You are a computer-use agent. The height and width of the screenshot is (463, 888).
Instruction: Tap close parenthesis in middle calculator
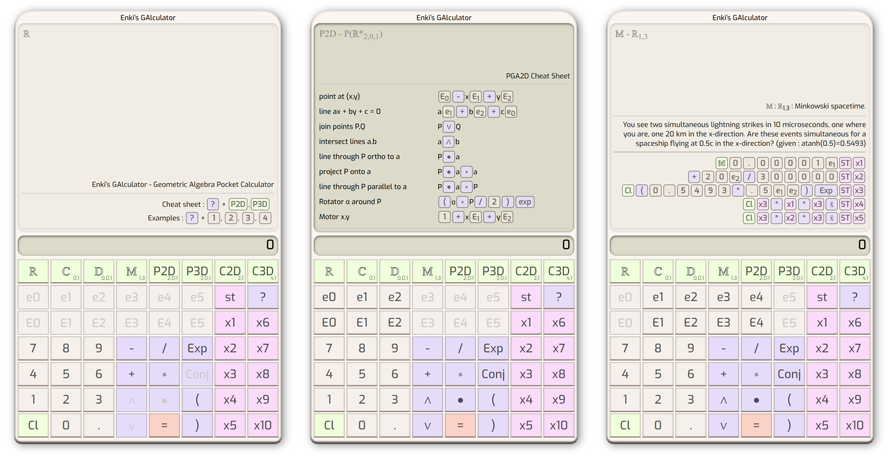coord(493,426)
